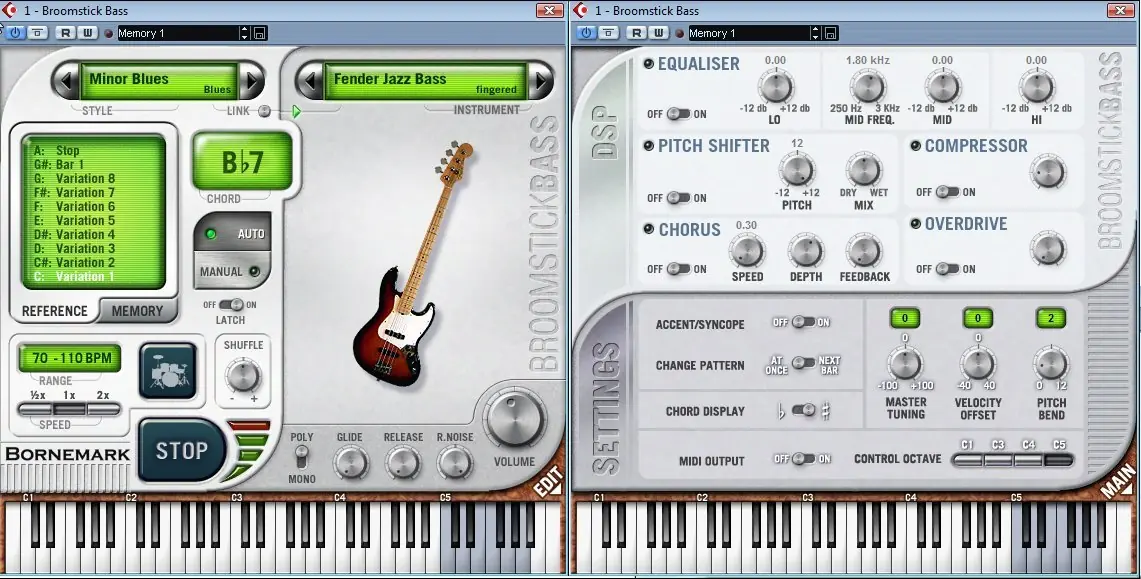The height and width of the screenshot is (579, 1141).
Task: Select 'F: Variation 6' in reference list
Action: (x=74, y=207)
